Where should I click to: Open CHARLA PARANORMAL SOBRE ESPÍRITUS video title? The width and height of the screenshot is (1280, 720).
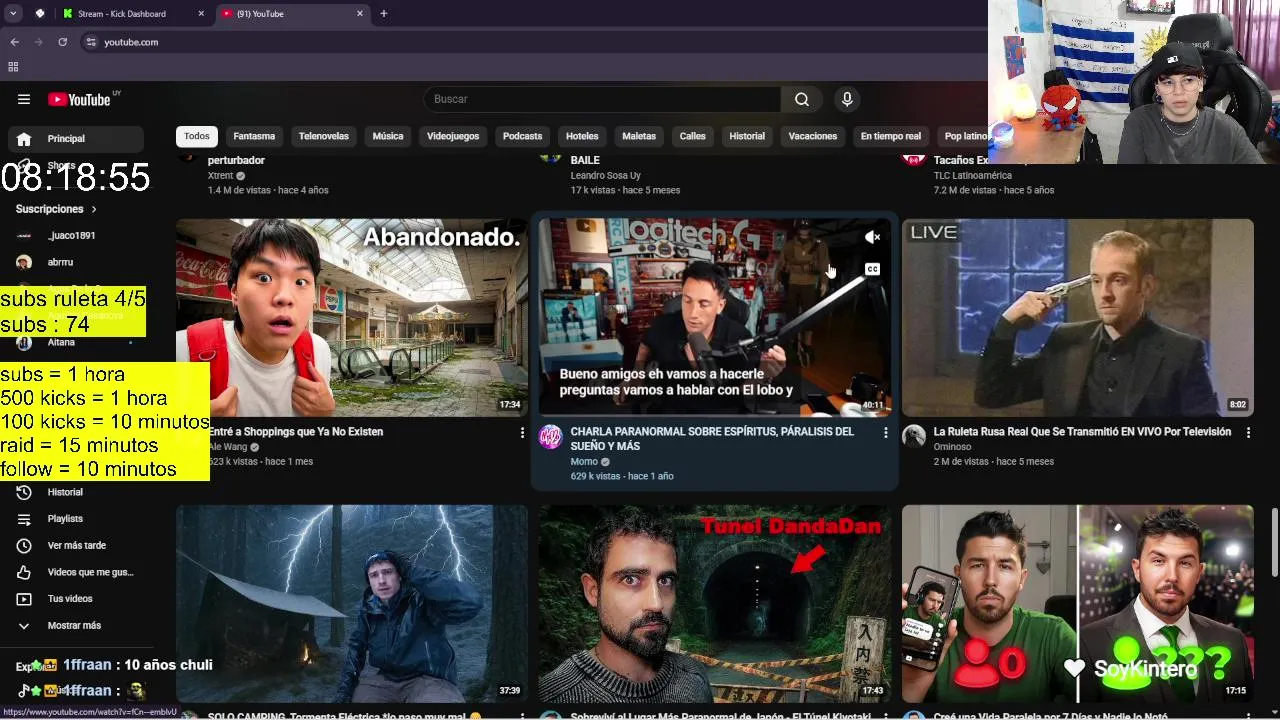click(x=712, y=439)
